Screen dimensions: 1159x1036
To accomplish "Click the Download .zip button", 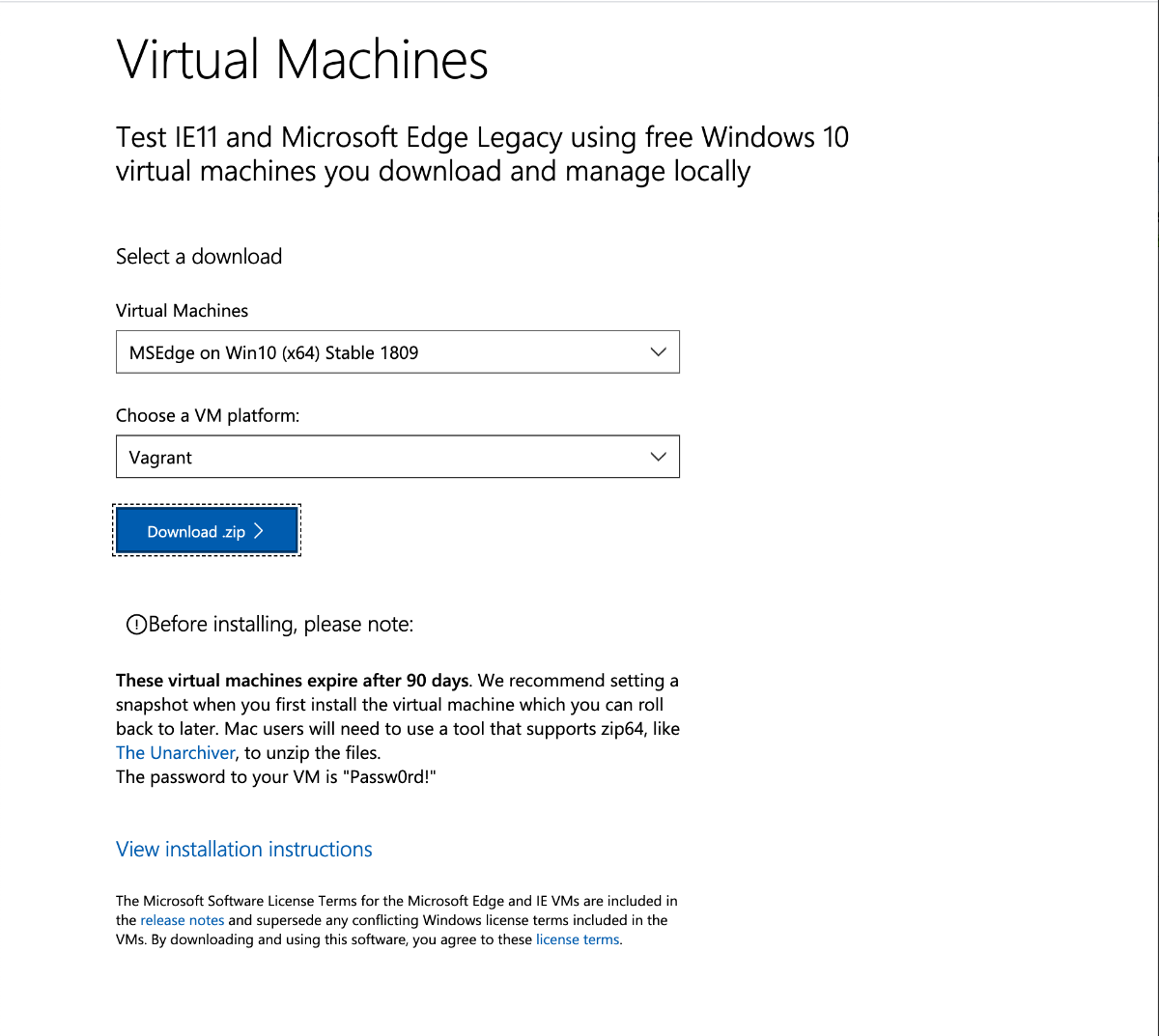I will point(207,531).
